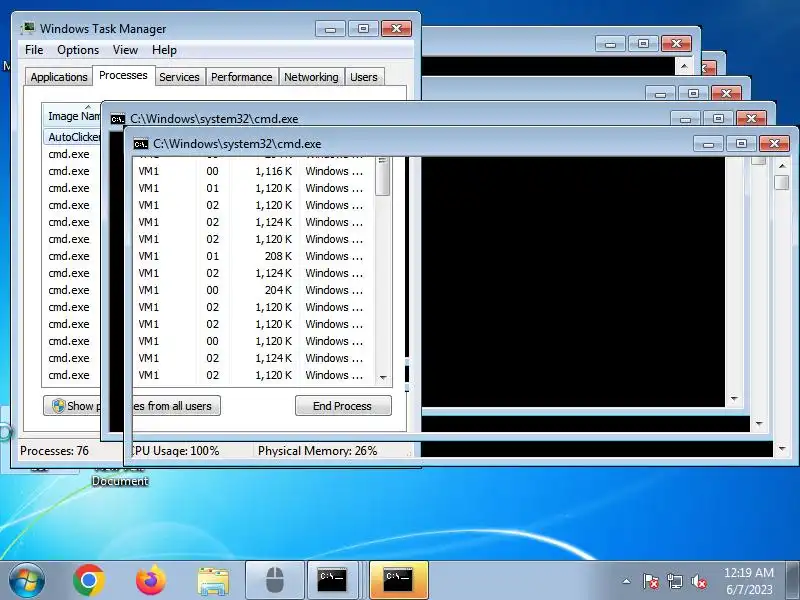Image resolution: width=800 pixels, height=600 pixels.
Task: Open the clock showing 12:19 AM
Action: (748, 581)
